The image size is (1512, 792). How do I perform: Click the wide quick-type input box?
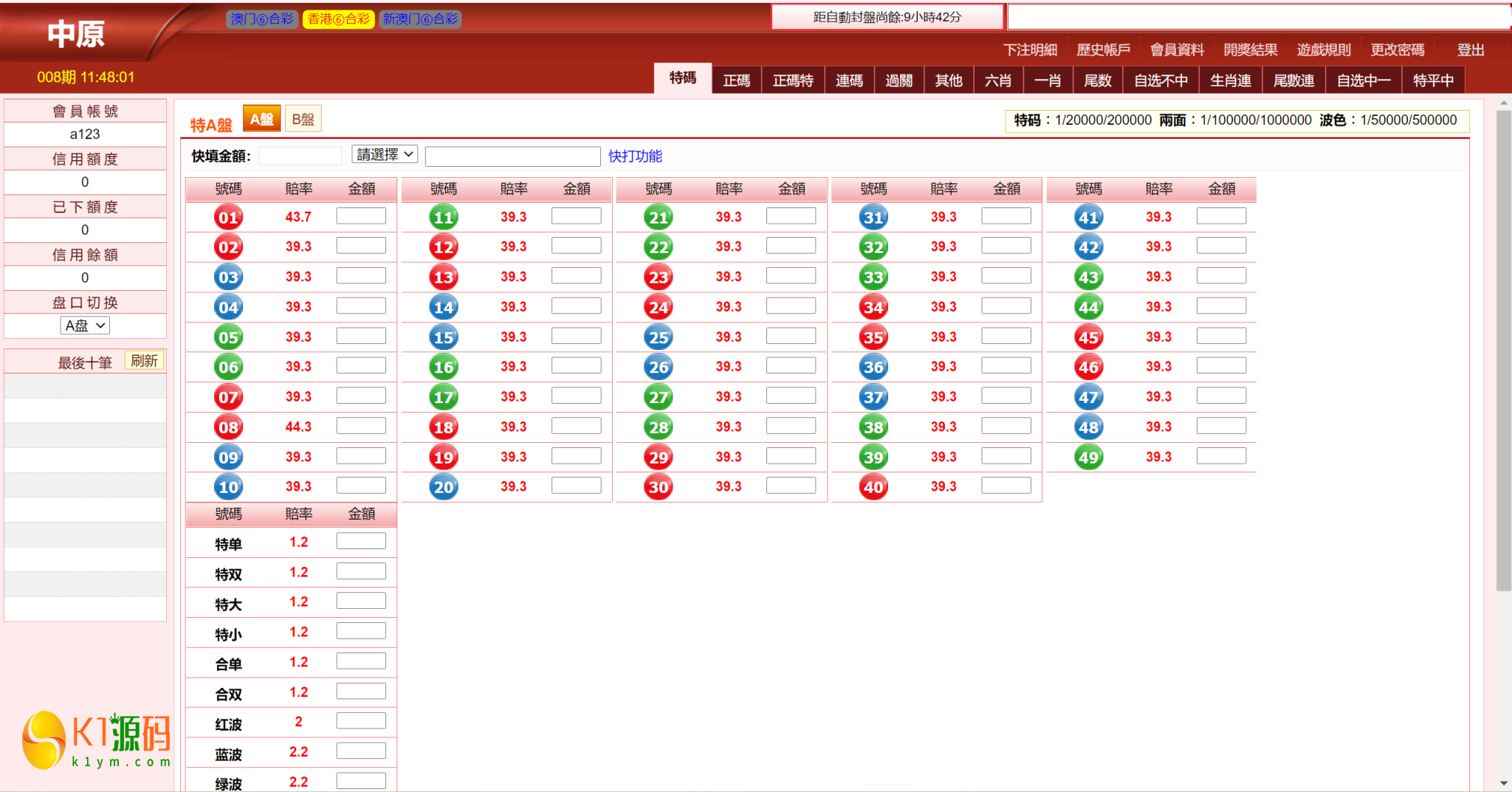pos(512,156)
